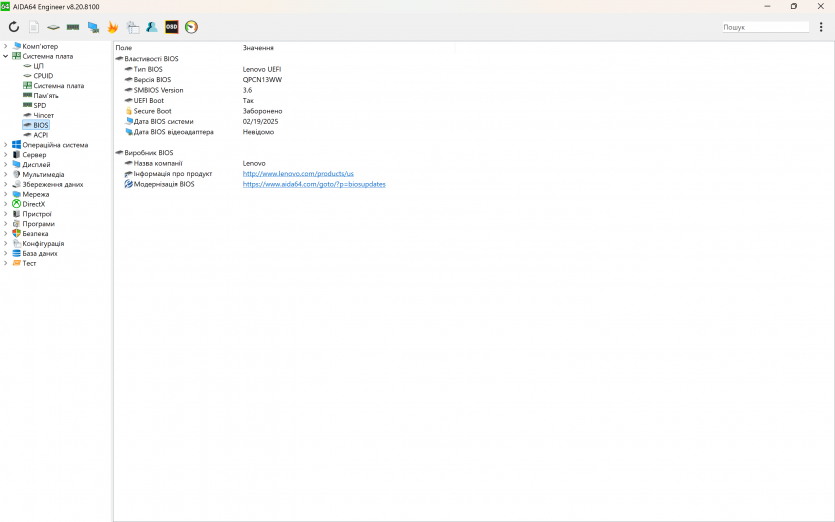Click the flame stability test icon
Viewport: 835px width, 522px height.
[x=113, y=27]
